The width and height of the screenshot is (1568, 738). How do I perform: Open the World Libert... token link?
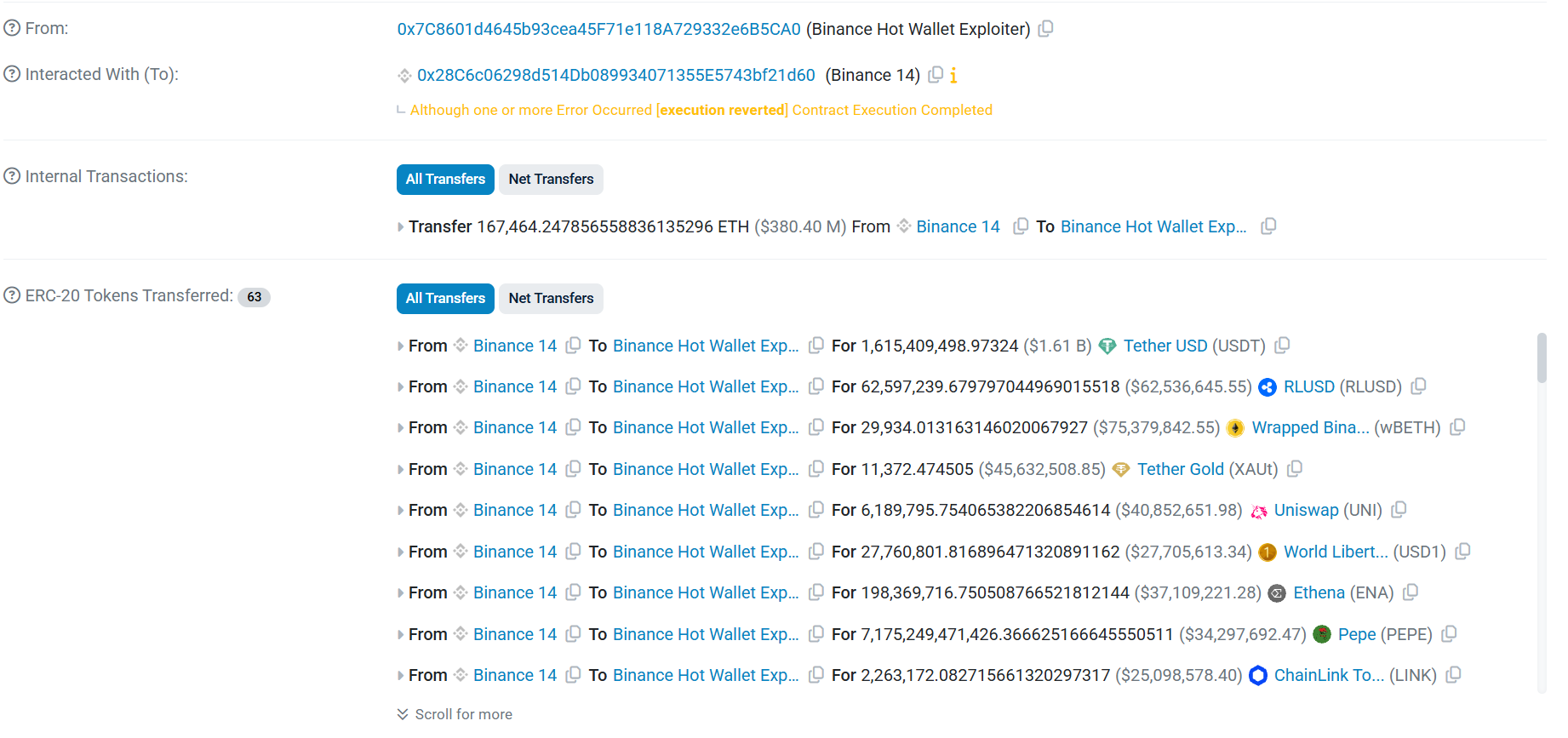tap(1336, 552)
